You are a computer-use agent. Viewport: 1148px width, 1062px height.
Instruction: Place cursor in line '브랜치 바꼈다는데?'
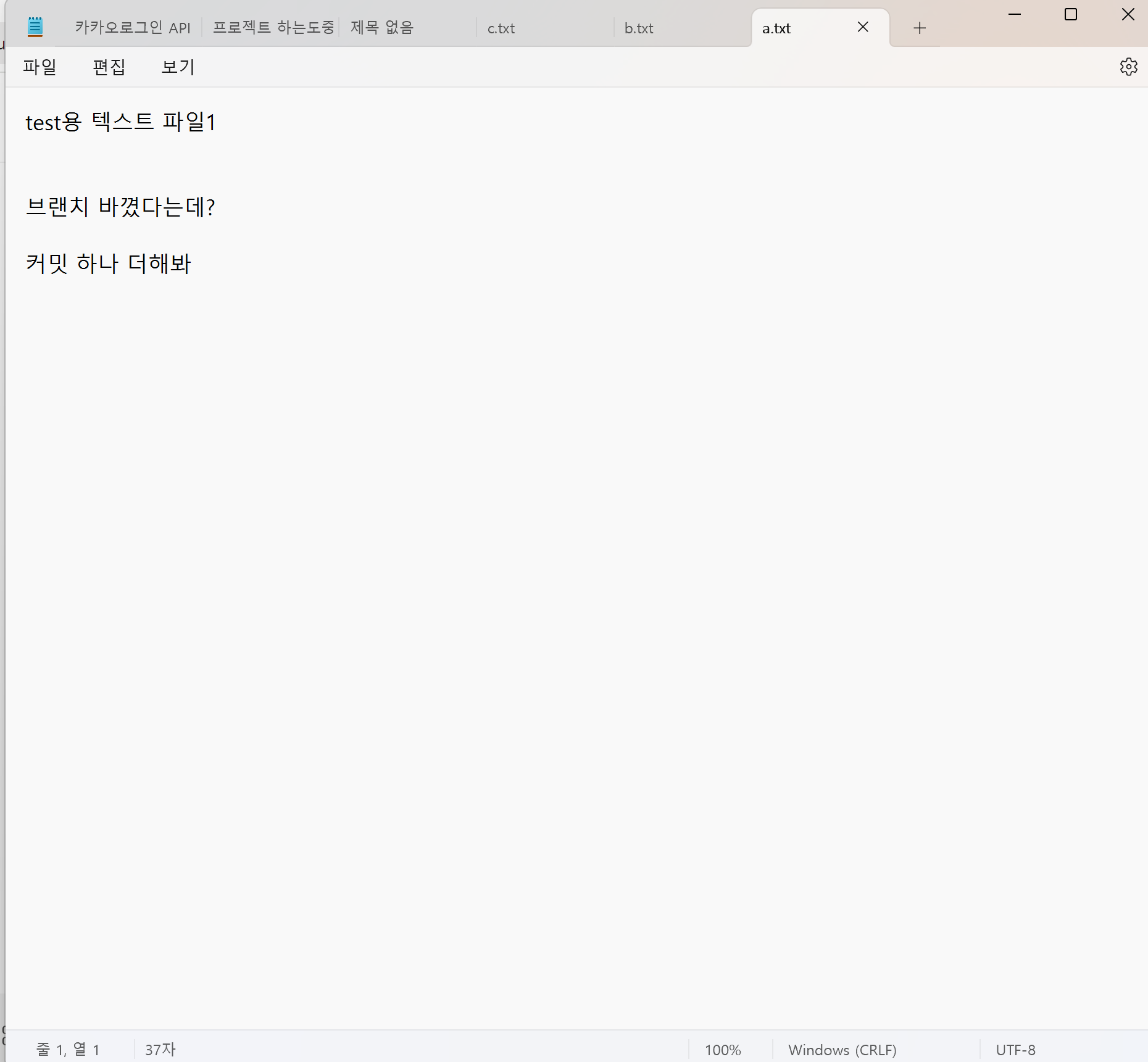(120, 207)
